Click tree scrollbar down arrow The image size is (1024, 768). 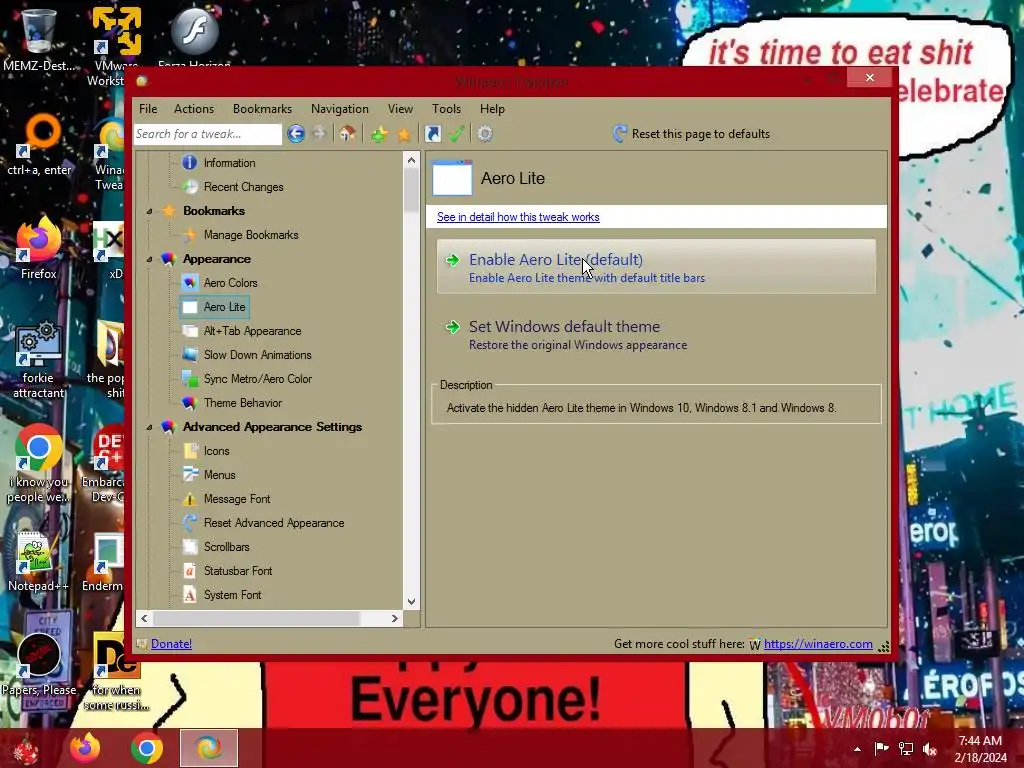point(411,602)
